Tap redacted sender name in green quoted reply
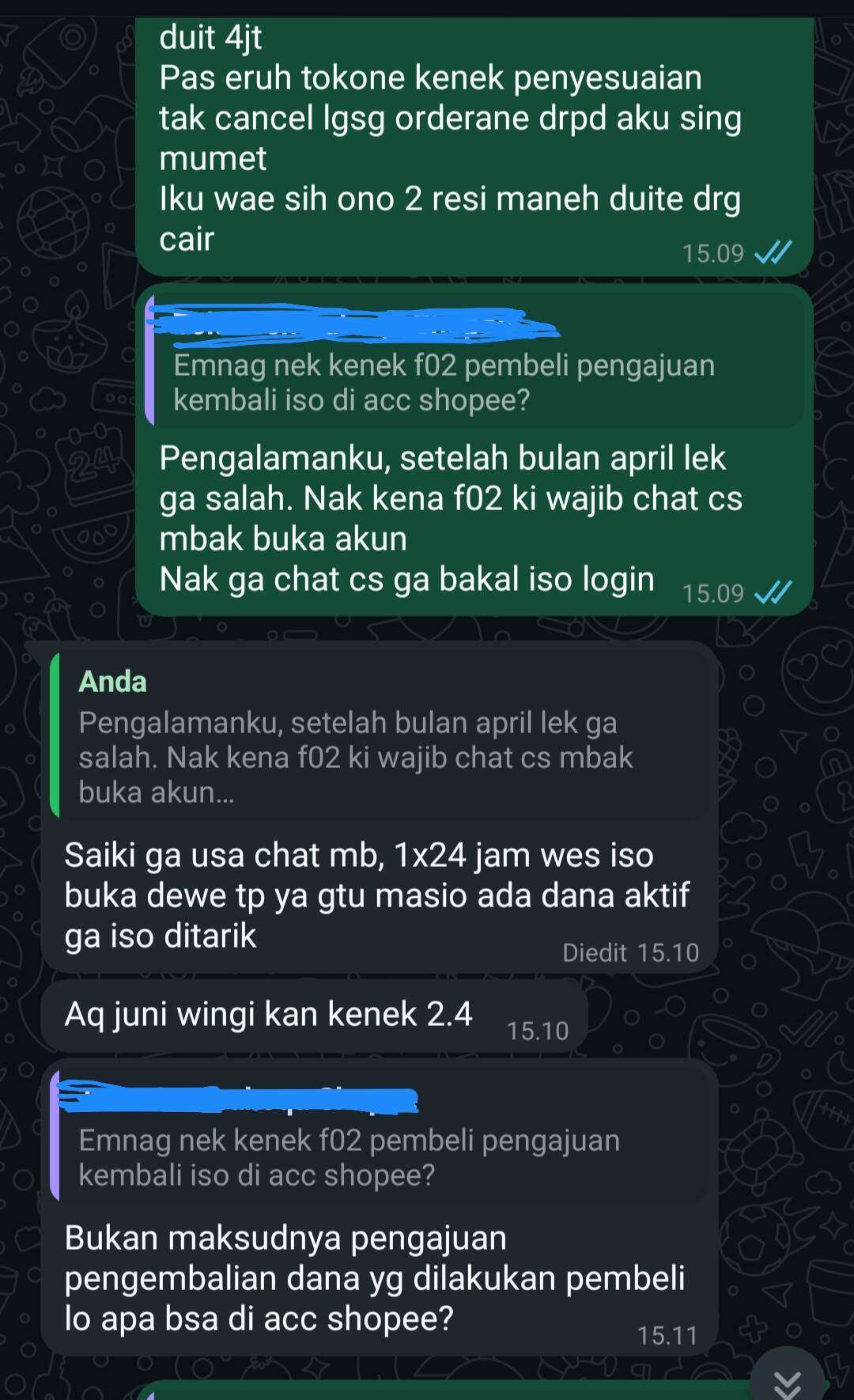This screenshot has height=1400, width=854. click(352, 323)
